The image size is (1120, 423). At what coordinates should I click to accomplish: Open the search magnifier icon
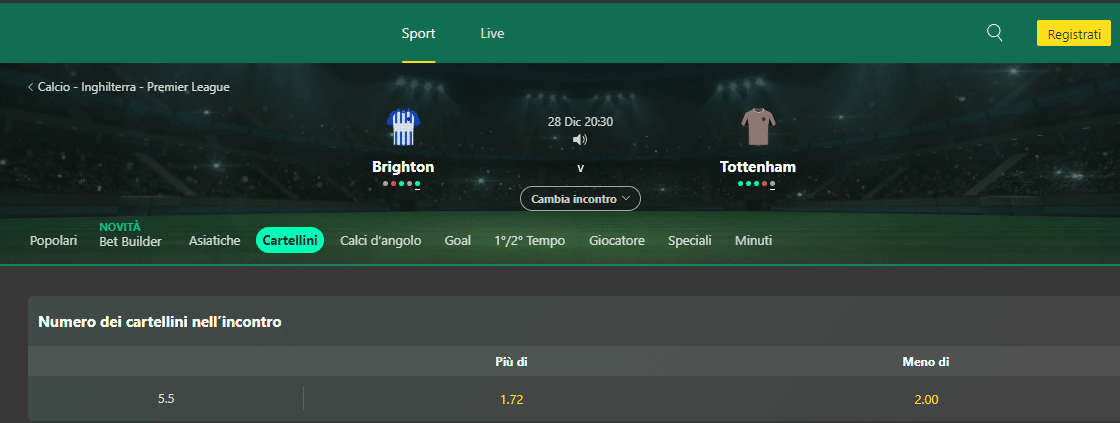coord(994,33)
